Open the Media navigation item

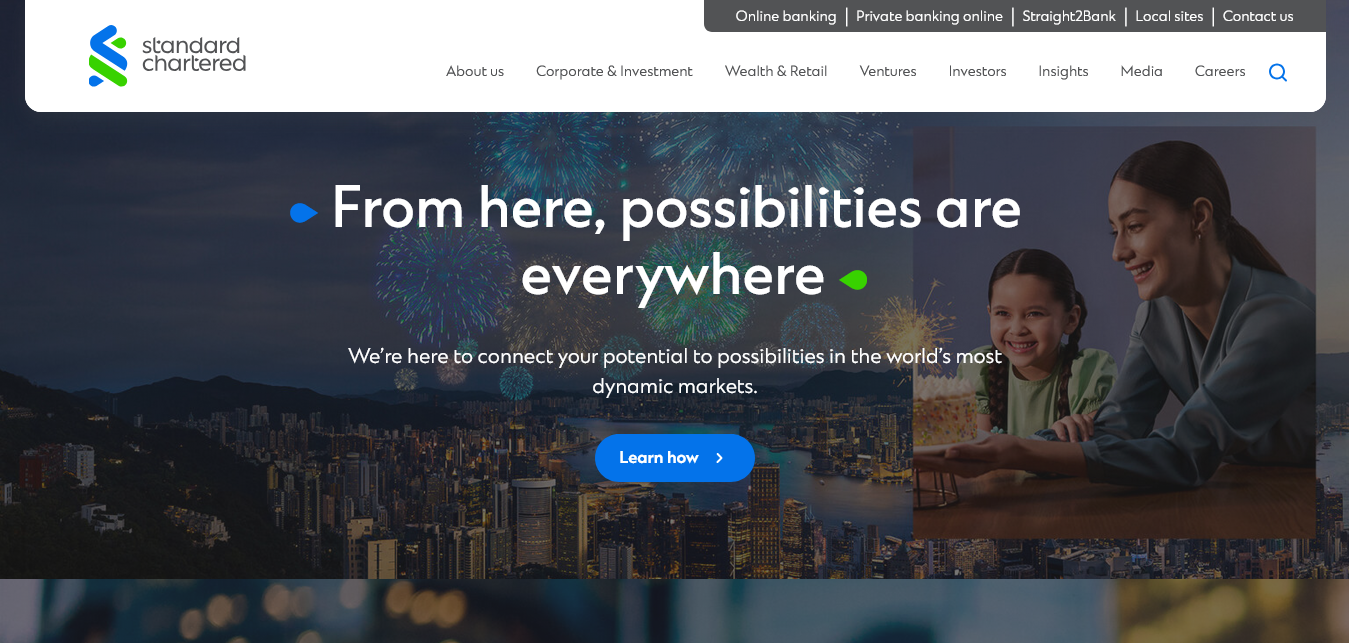pos(1141,71)
